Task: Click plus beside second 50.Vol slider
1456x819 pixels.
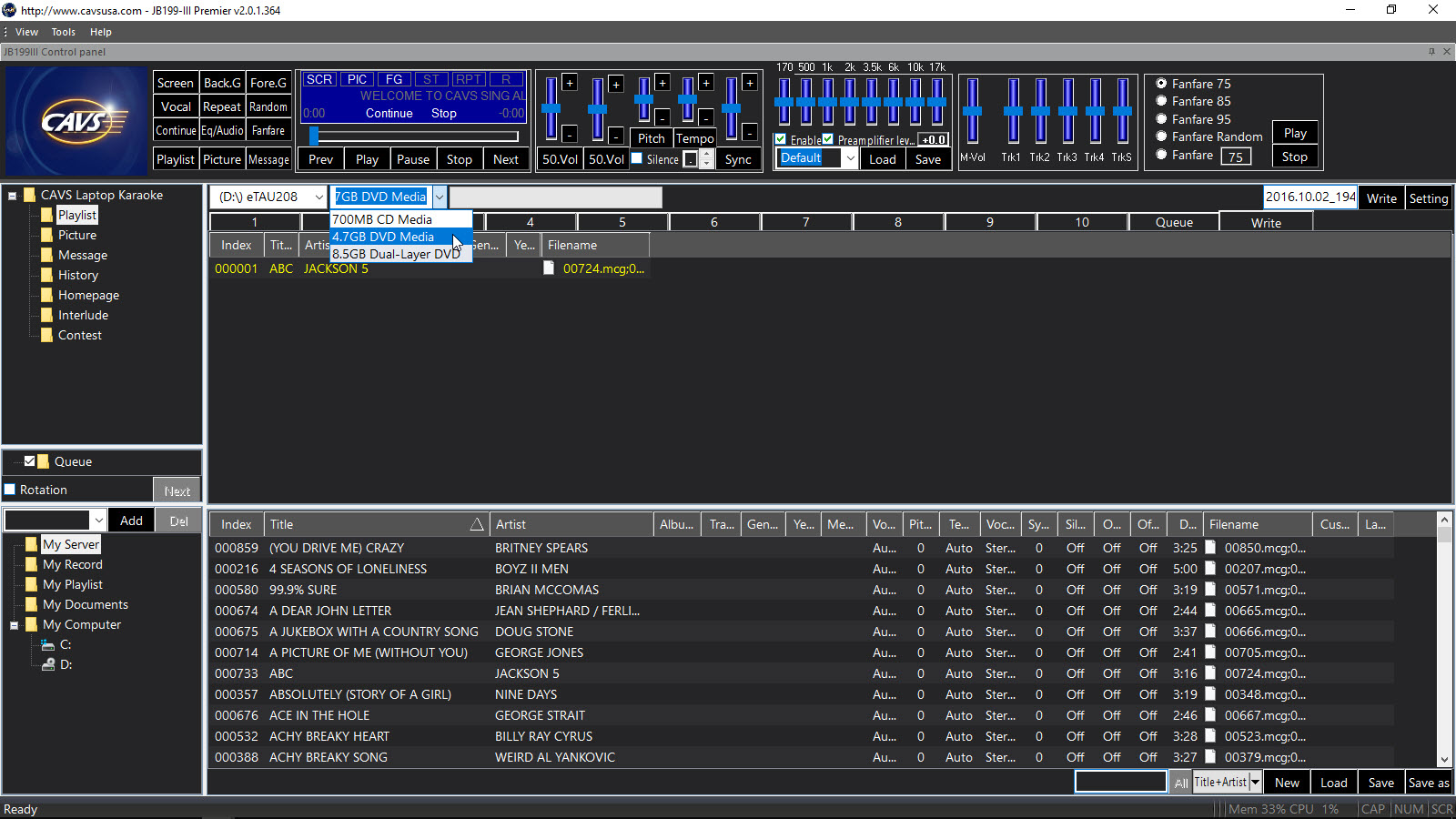Action: [x=616, y=85]
